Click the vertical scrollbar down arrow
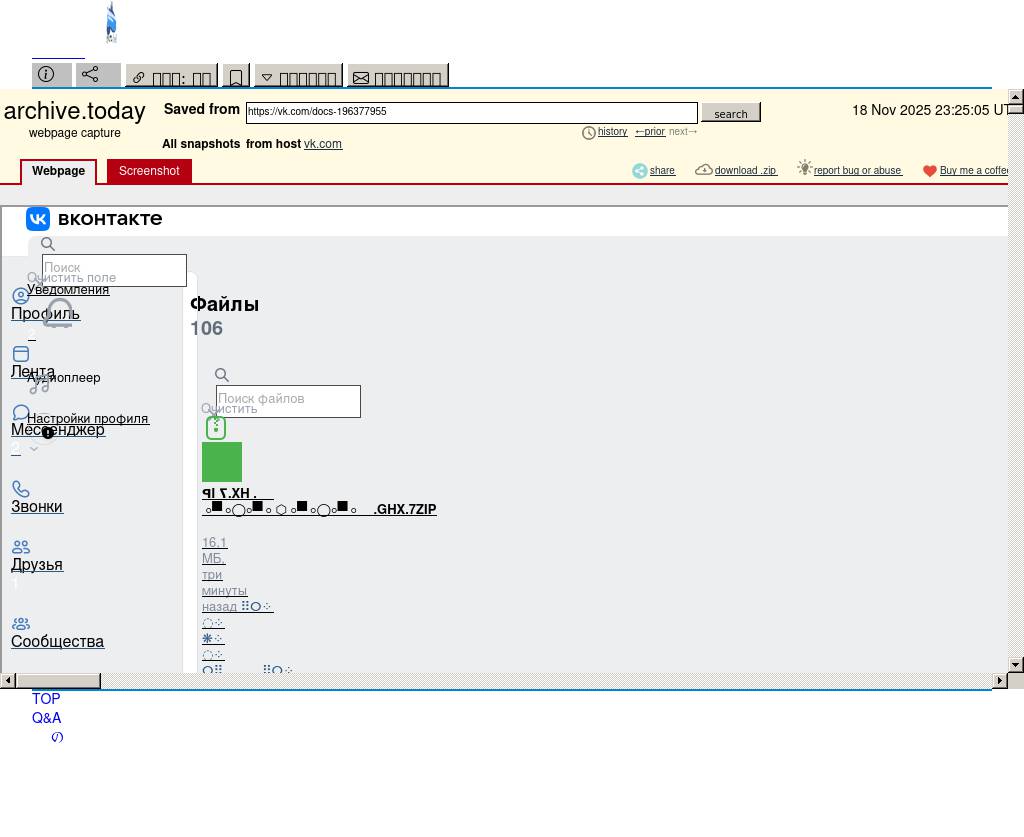The image size is (1024, 837). tap(1015, 664)
